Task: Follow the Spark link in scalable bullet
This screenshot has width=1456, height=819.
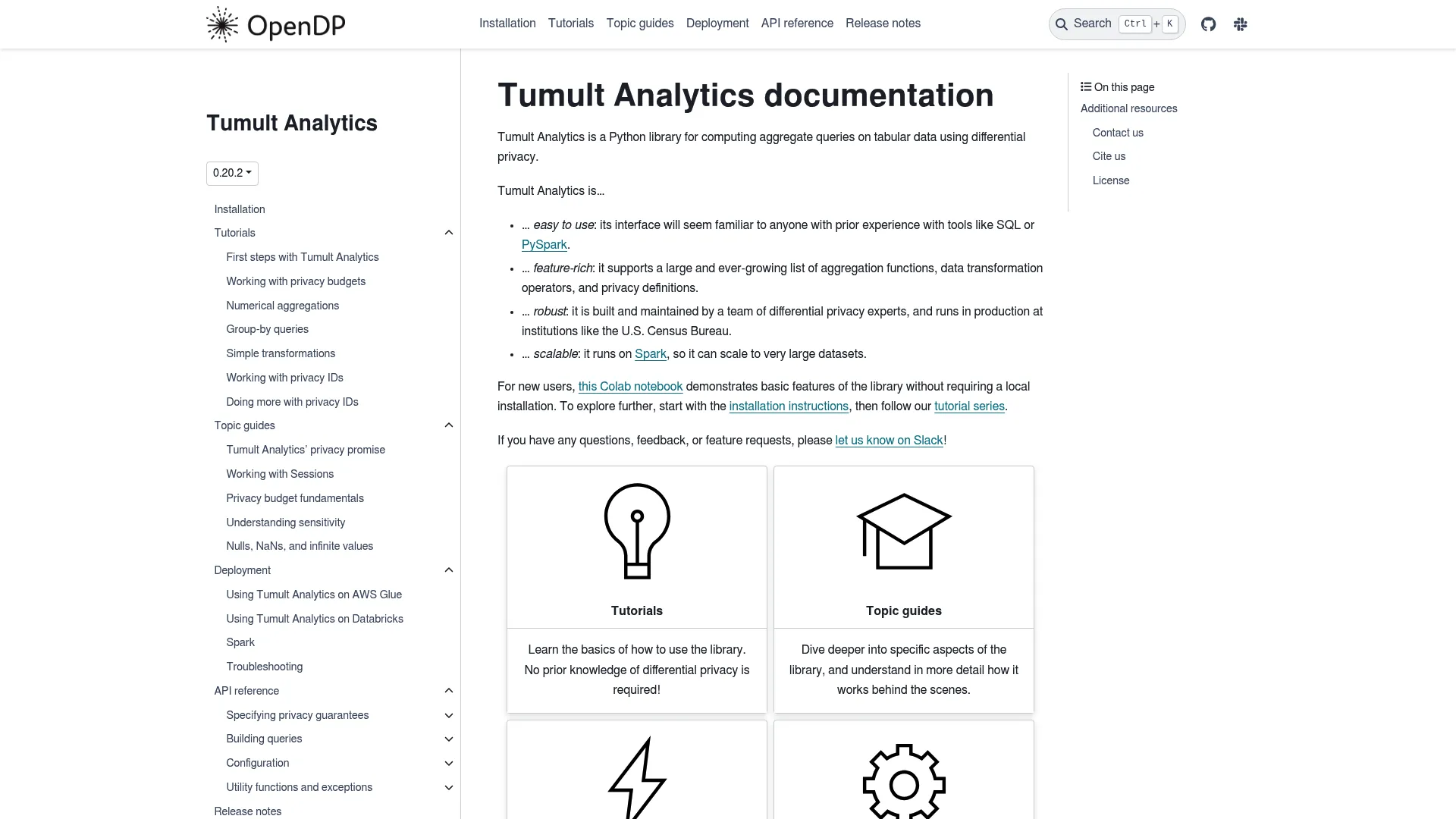Action: (x=651, y=354)
